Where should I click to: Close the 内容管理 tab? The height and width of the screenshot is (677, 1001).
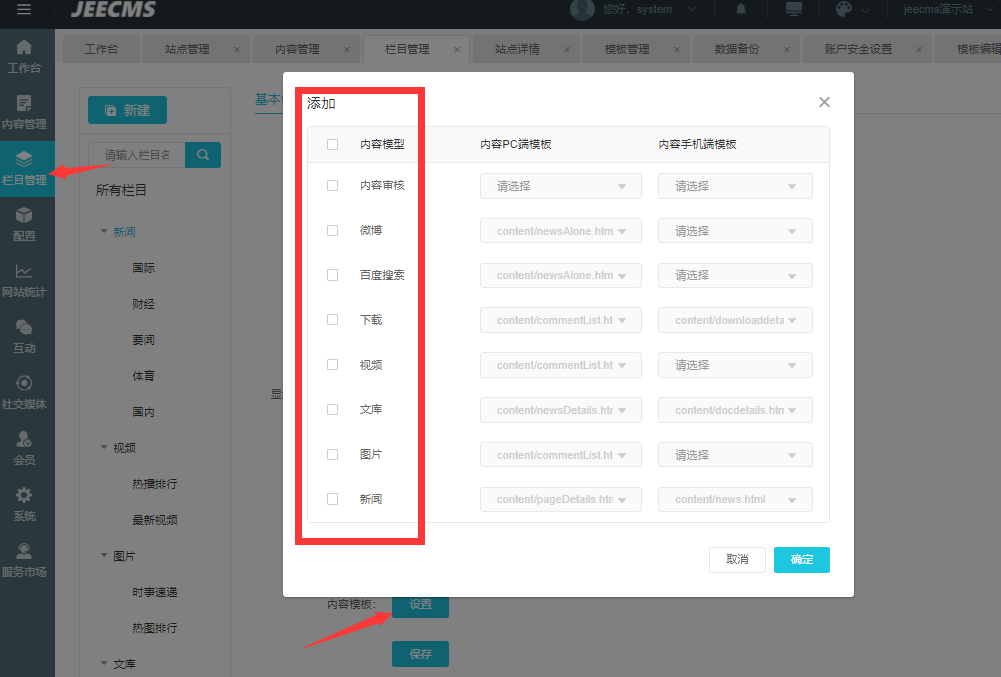347,49
